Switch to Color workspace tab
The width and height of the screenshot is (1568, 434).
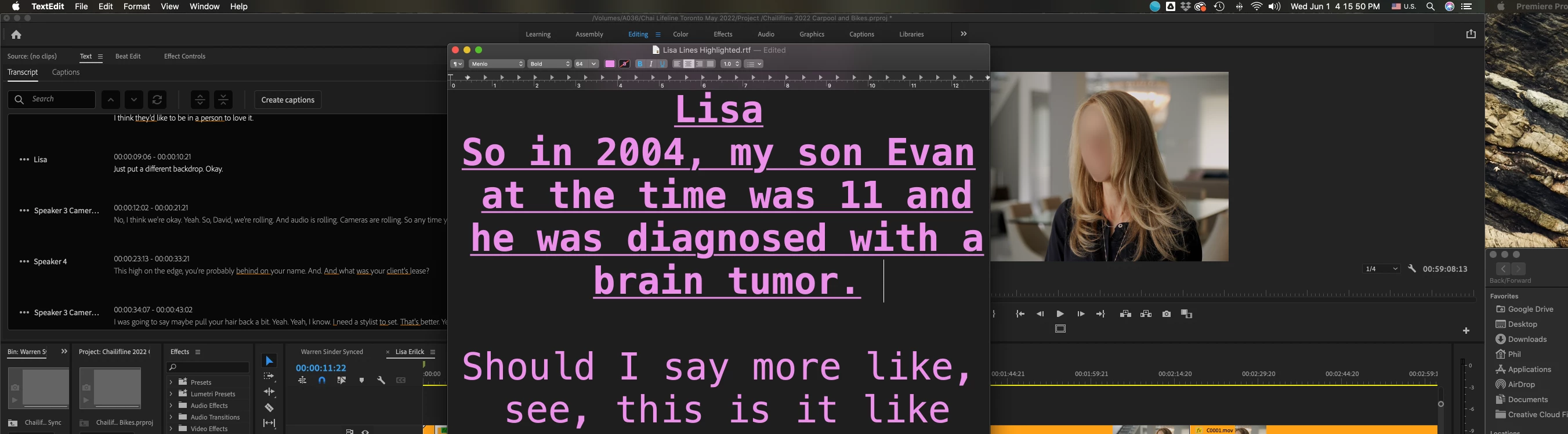[x=680, y=34]
